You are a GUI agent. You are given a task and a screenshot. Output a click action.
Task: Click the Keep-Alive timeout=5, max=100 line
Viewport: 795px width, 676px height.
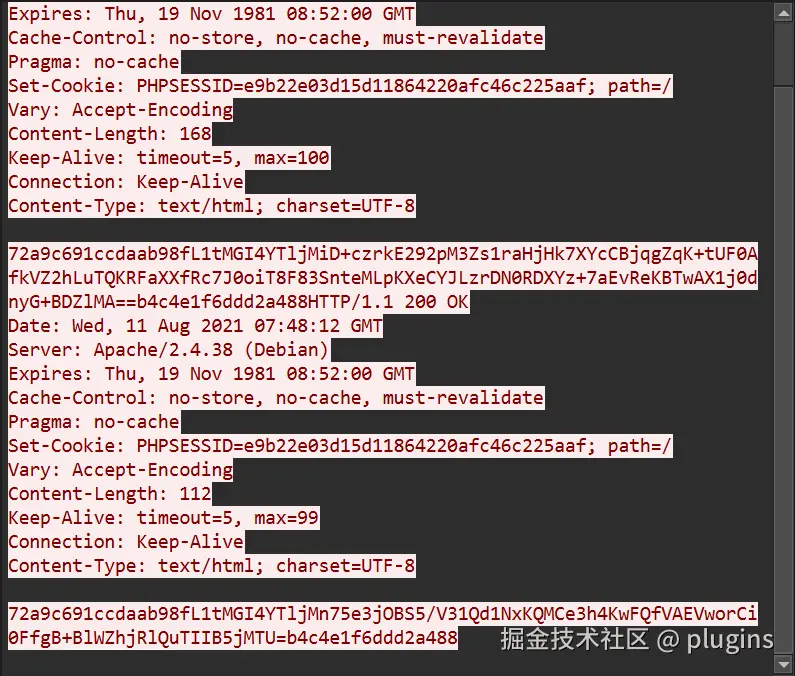coord(169,158)
